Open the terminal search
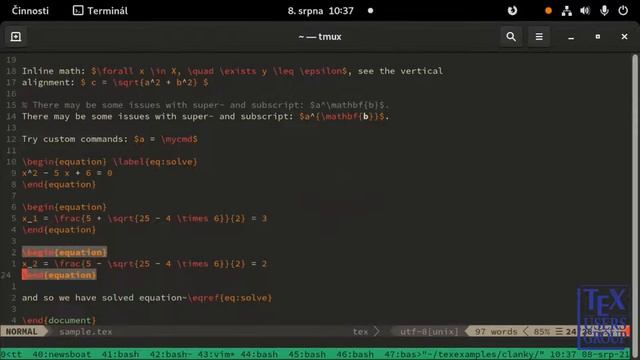The height and width of the screenshot is (360, 640). click(x=511, y=37)
